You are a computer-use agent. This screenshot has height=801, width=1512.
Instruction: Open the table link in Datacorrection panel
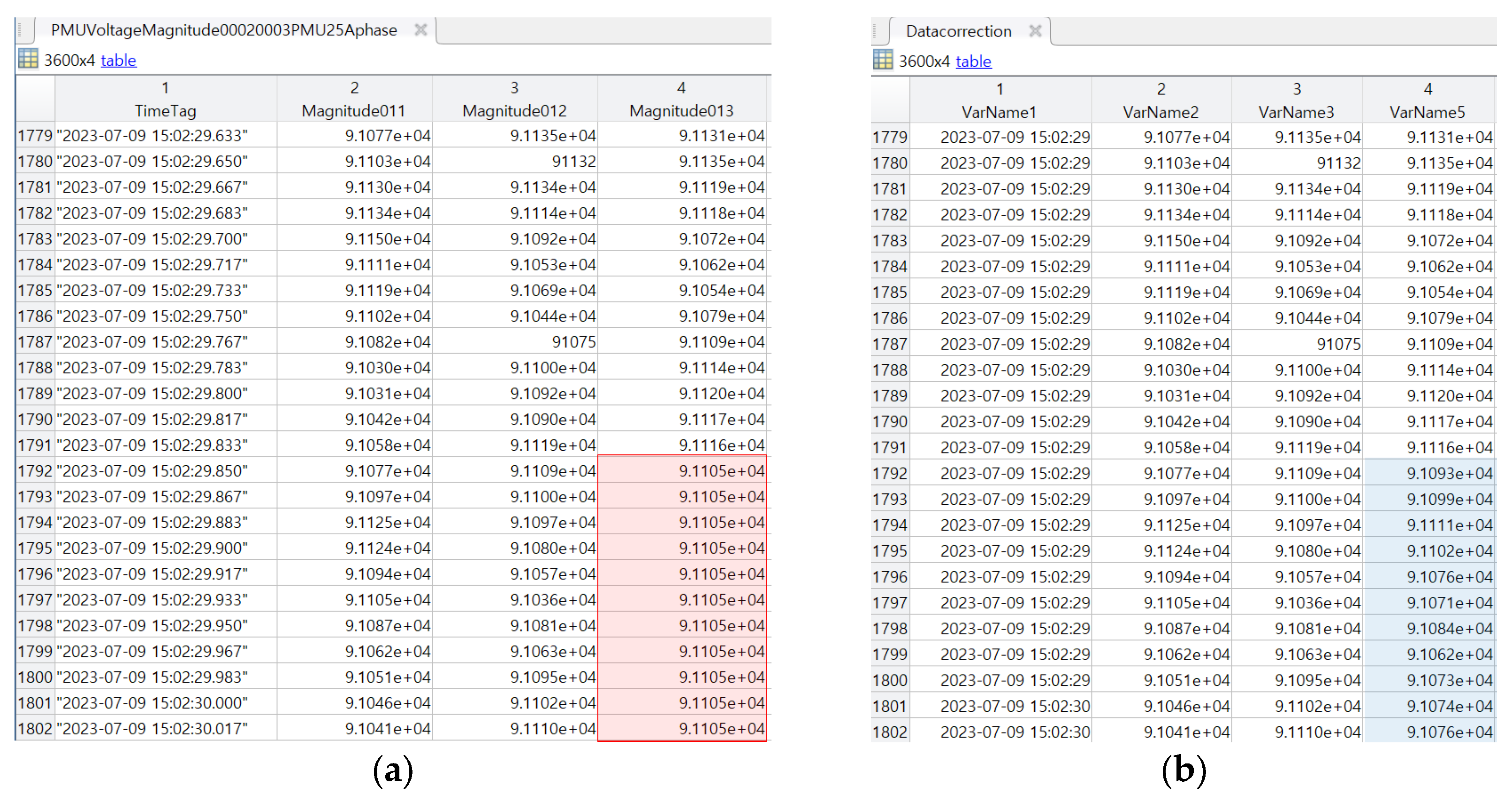point(973,61)
